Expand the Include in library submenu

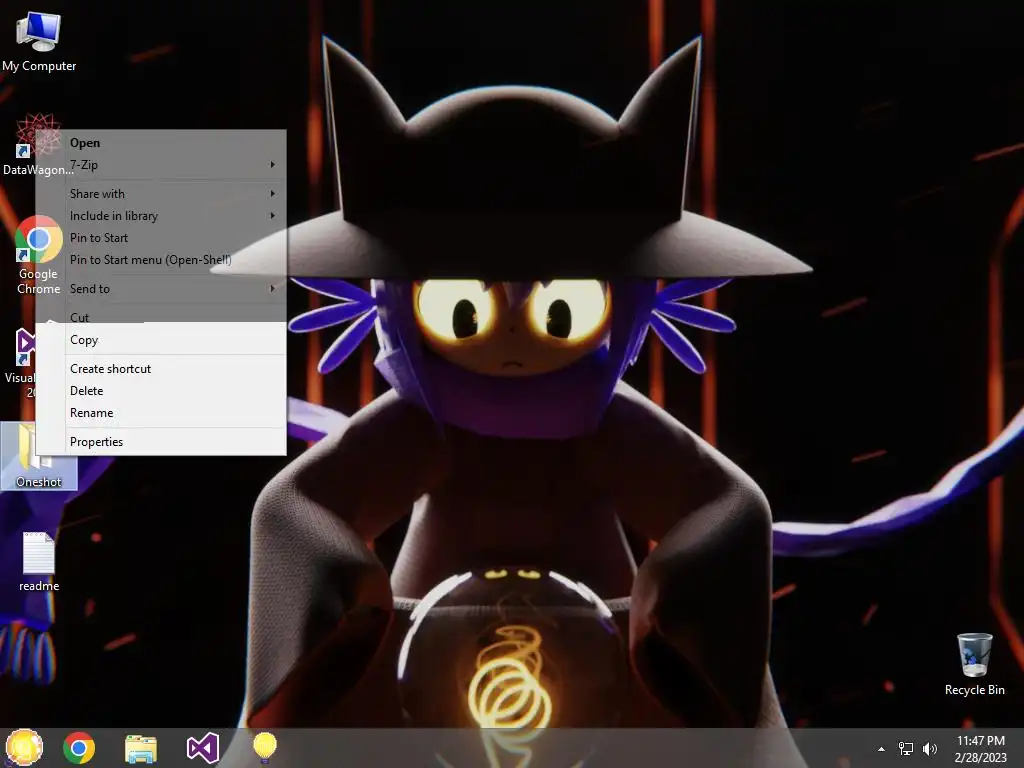(x=161, y=216)
